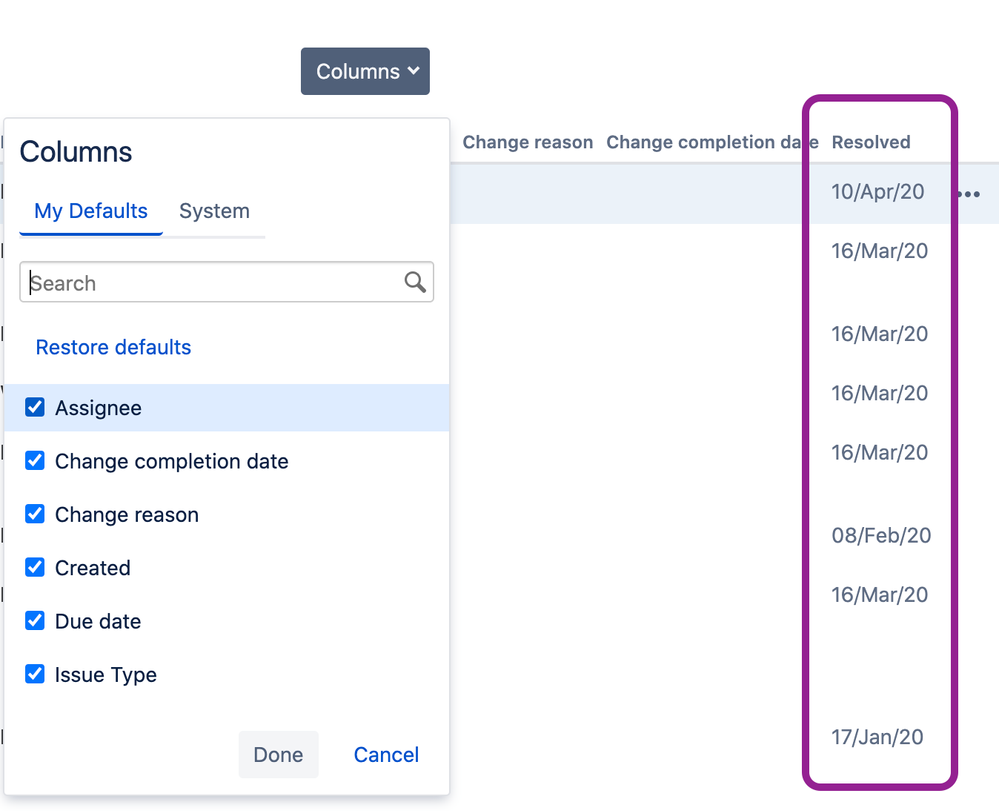
Task: Toggle the Change completion date checkbox
Action: [x=35, y=461]
